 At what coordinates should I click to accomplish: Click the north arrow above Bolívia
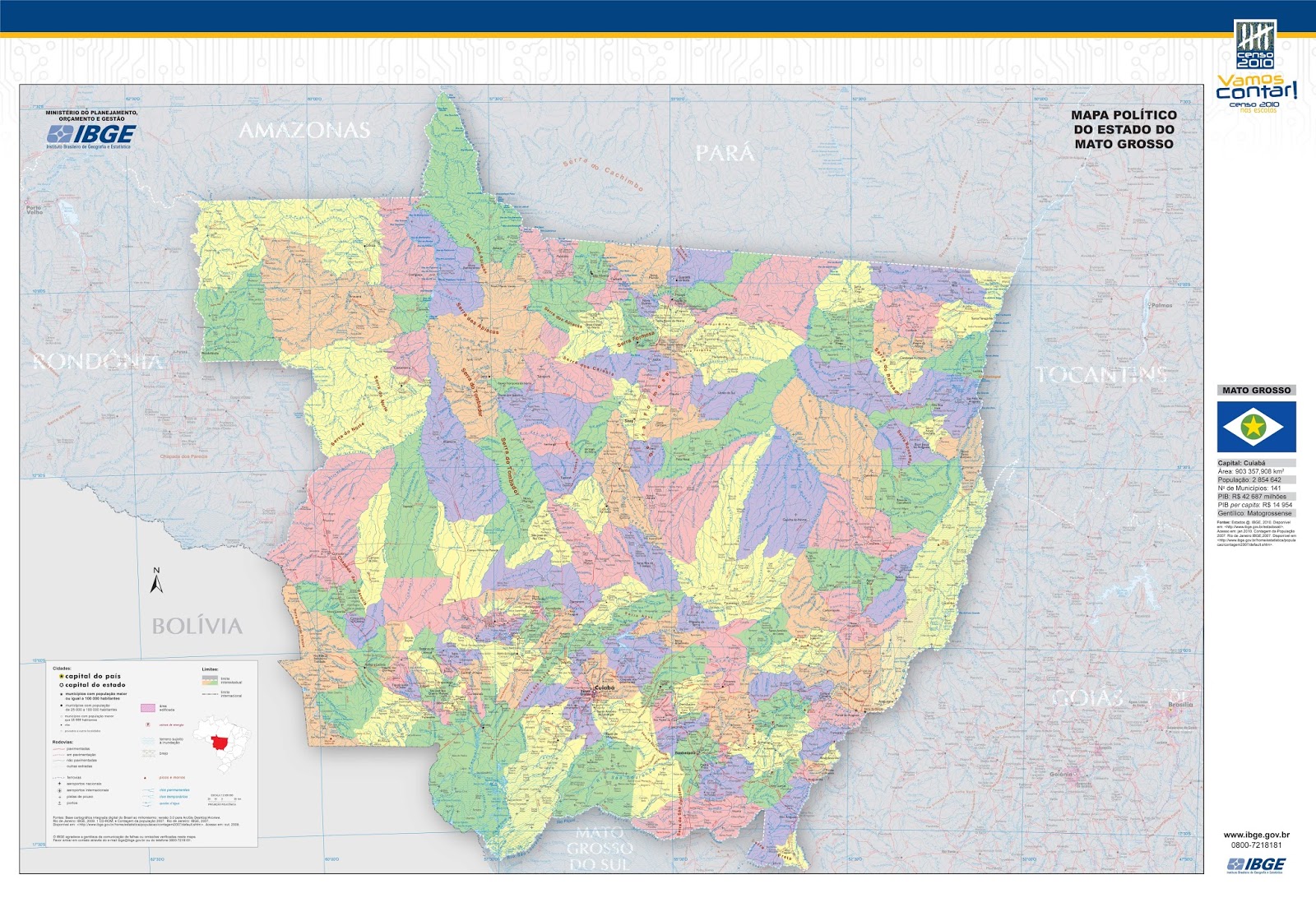coord(155,581)
